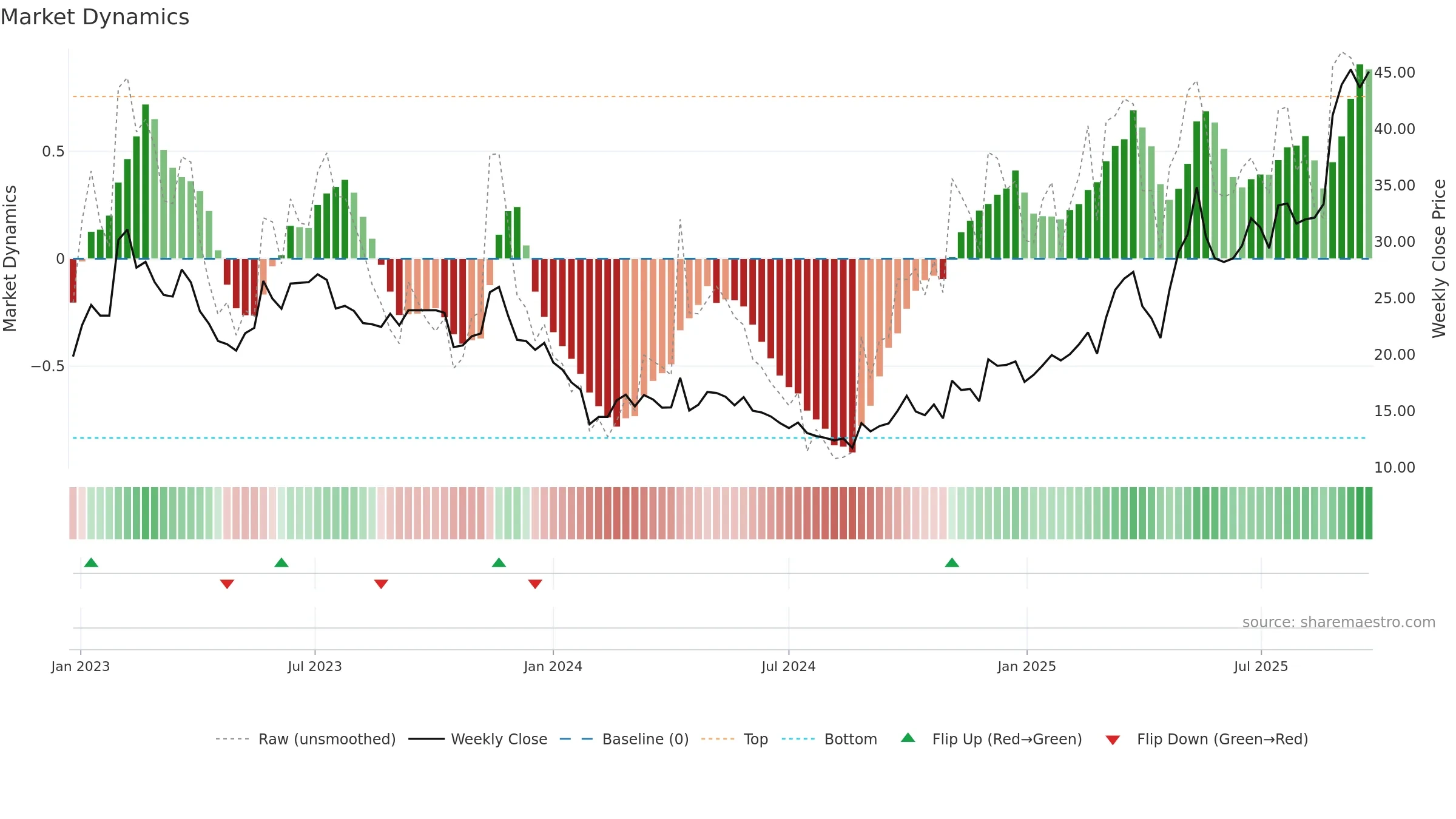Toggle the Bottom legend entry
This screenshot has height=819, width=1456.
(x=829, y=739)
